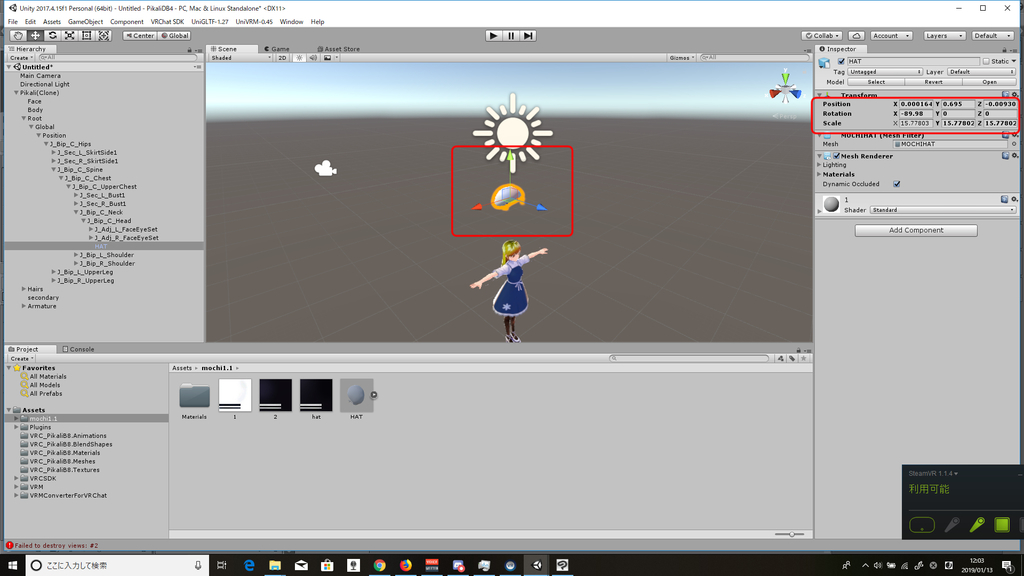
Task: Collapse the Pikali(Clone) hierarchy item
Action: click(16, 93)
